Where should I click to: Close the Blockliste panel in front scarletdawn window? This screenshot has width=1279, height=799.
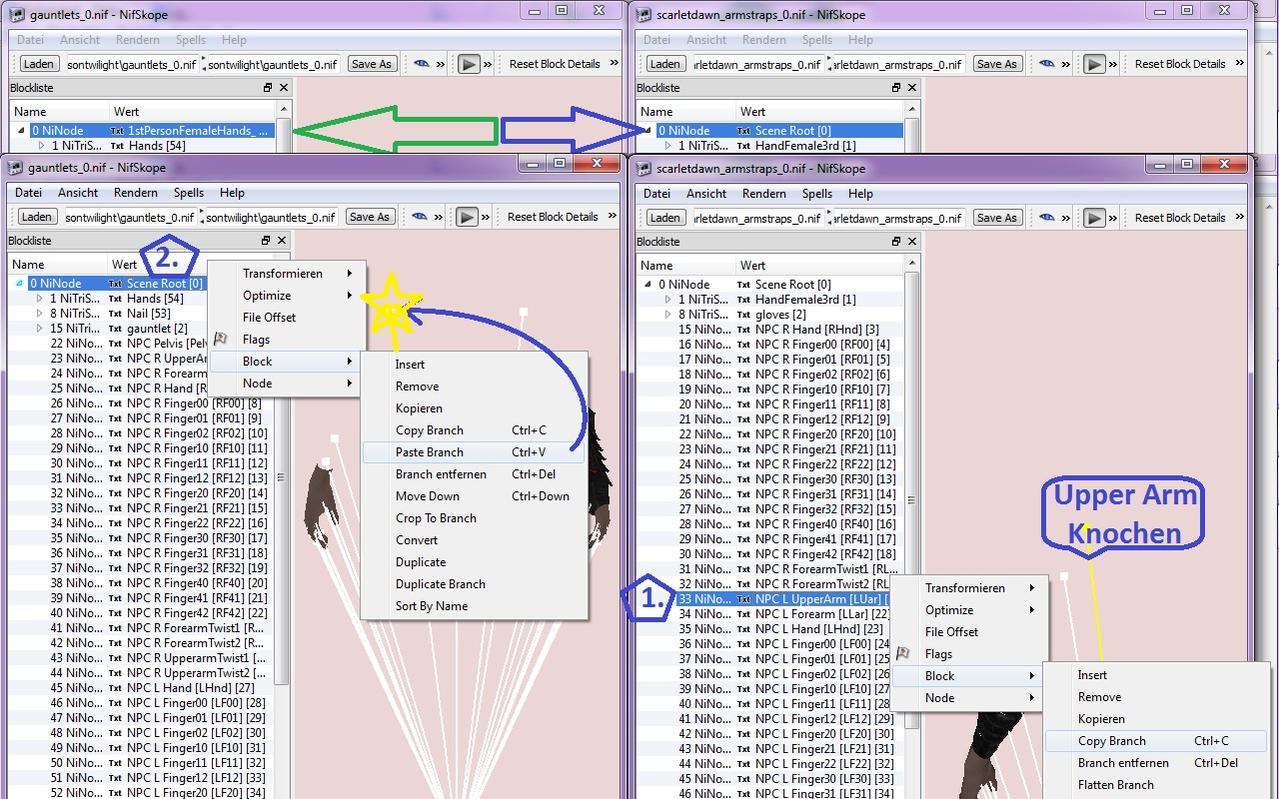click(x=910, y=242)
